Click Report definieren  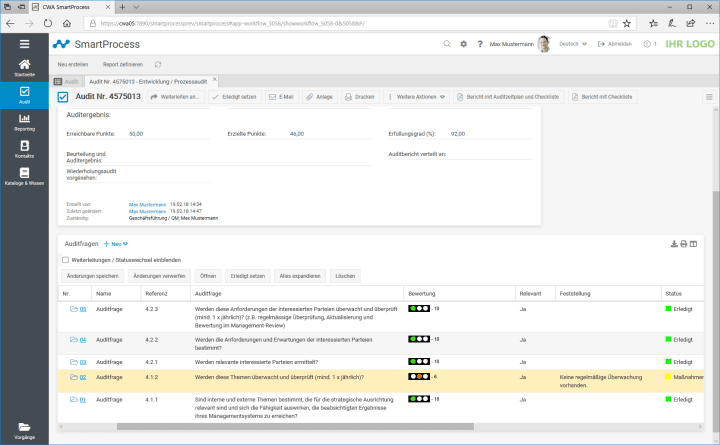tap(123, 65)
